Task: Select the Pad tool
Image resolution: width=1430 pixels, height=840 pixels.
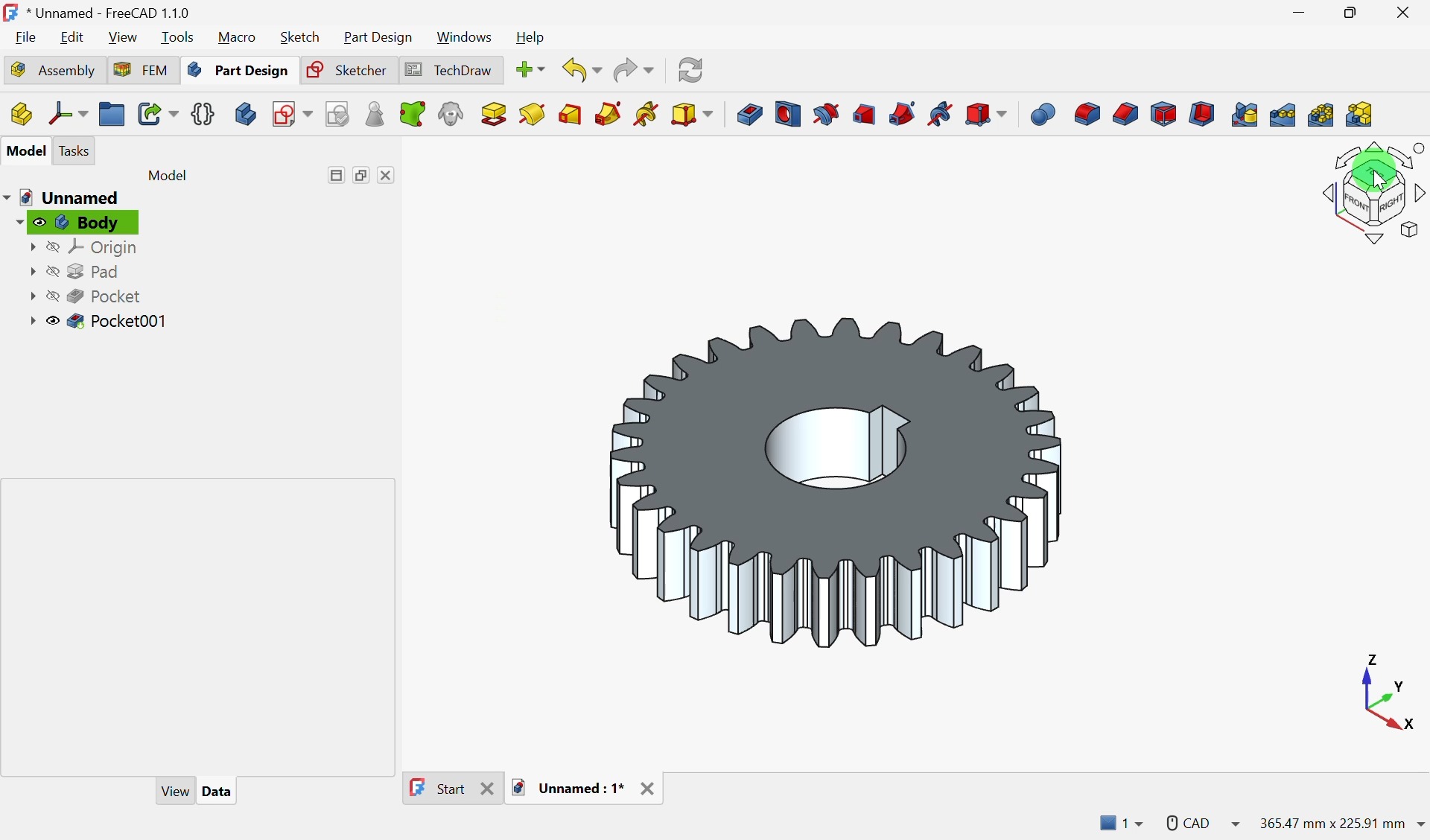Action: point(495,115)
